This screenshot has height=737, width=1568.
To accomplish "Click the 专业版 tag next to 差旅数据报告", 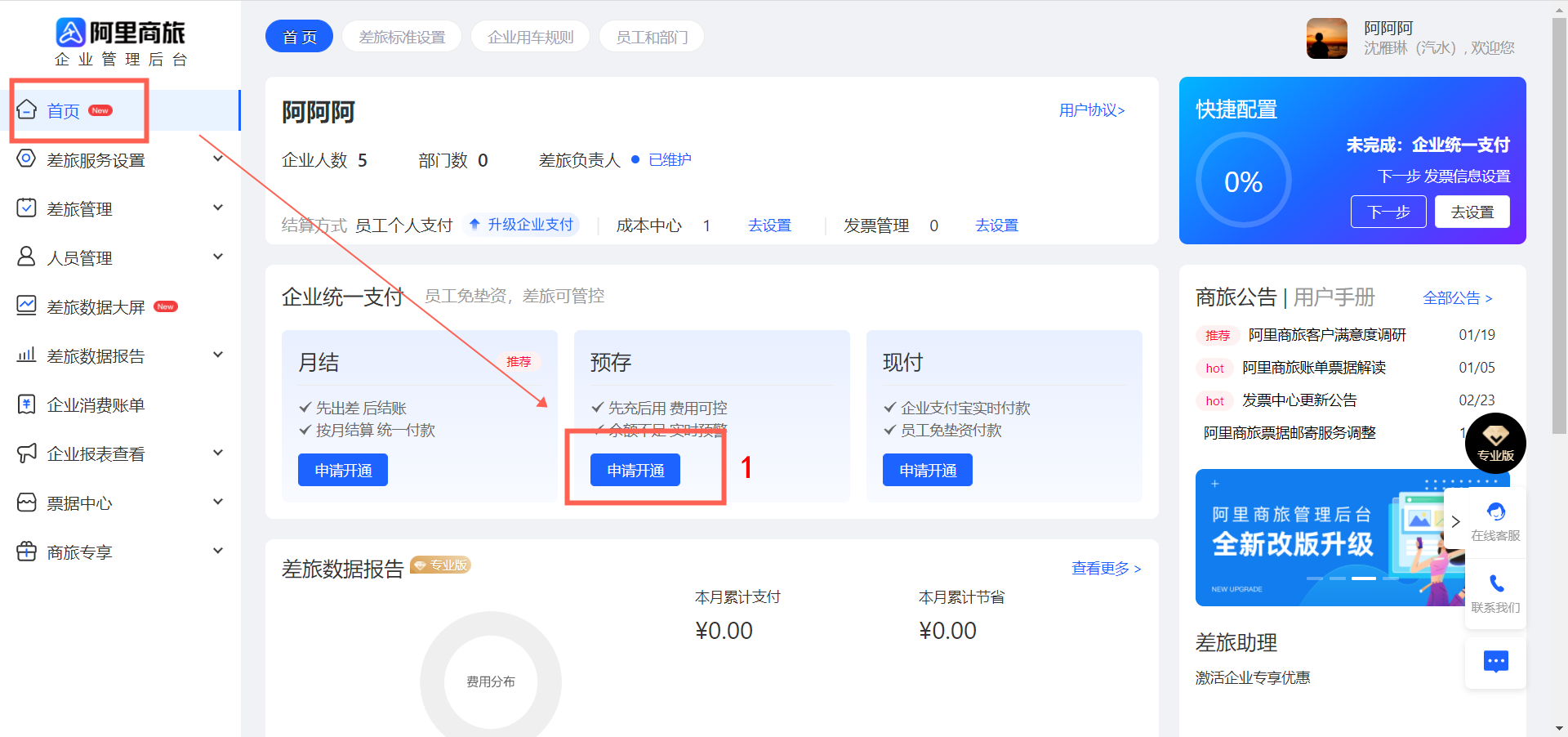I will [x=441, y=565].
